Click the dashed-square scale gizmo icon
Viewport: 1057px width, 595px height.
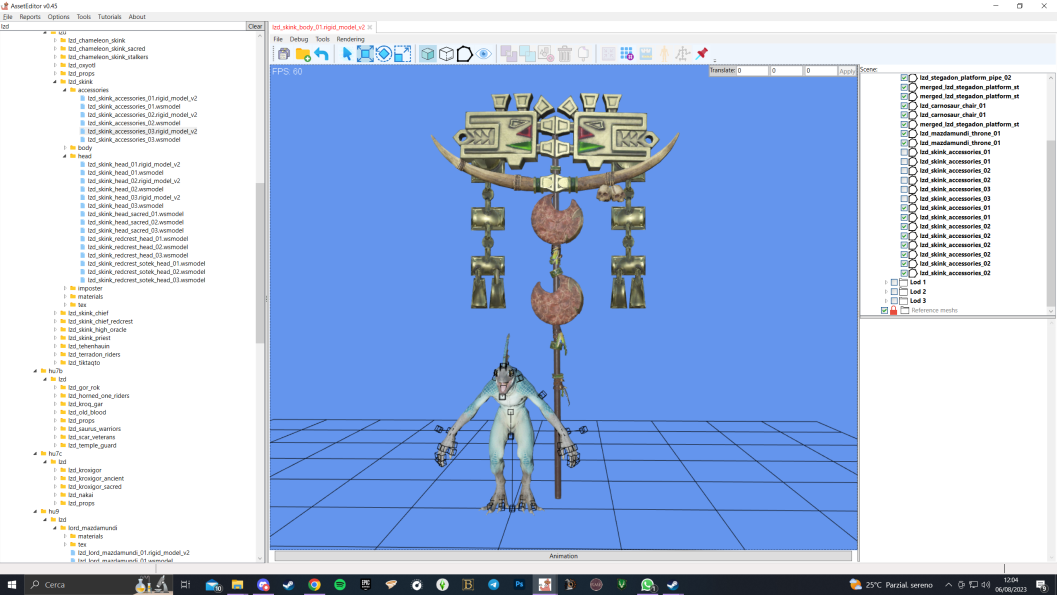pos(402,54)
